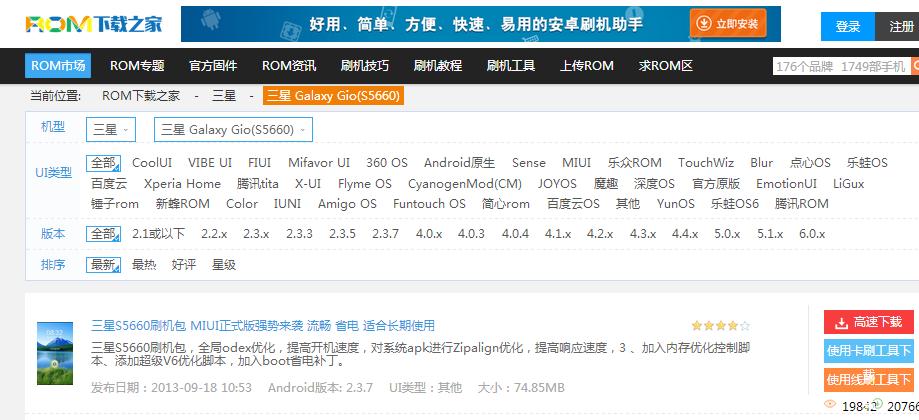Sort ROM list by 星级
This screenshot has height=420, width=919.
pos(224,265)
